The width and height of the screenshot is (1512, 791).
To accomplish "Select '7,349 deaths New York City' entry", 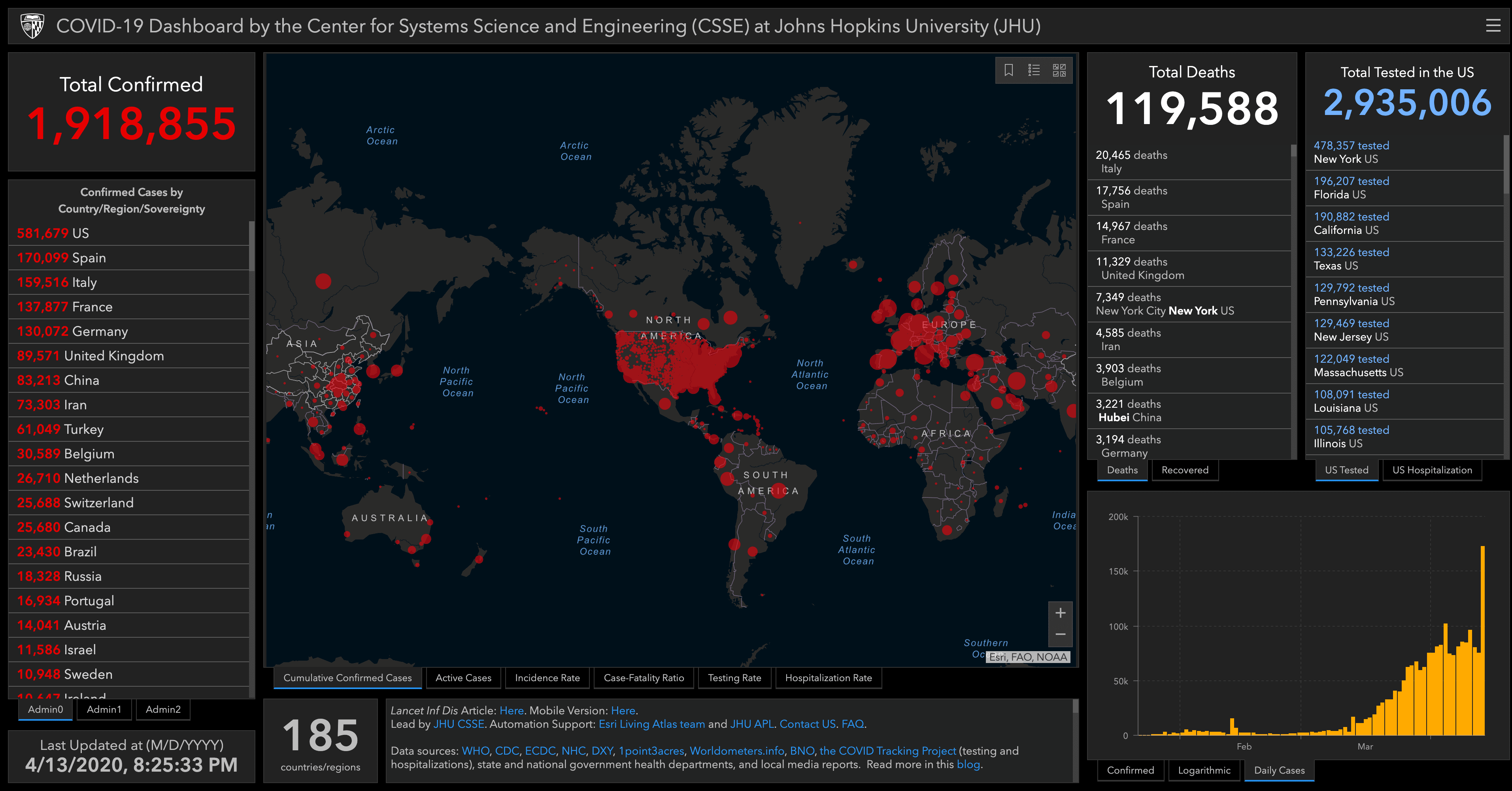I will [x=1189, y=304].
